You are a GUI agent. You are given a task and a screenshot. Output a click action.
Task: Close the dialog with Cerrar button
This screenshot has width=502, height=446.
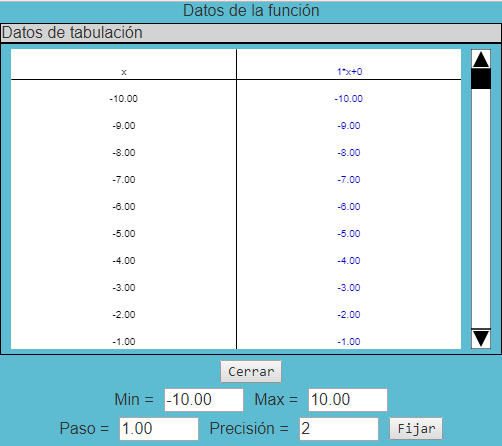[251, 371]
